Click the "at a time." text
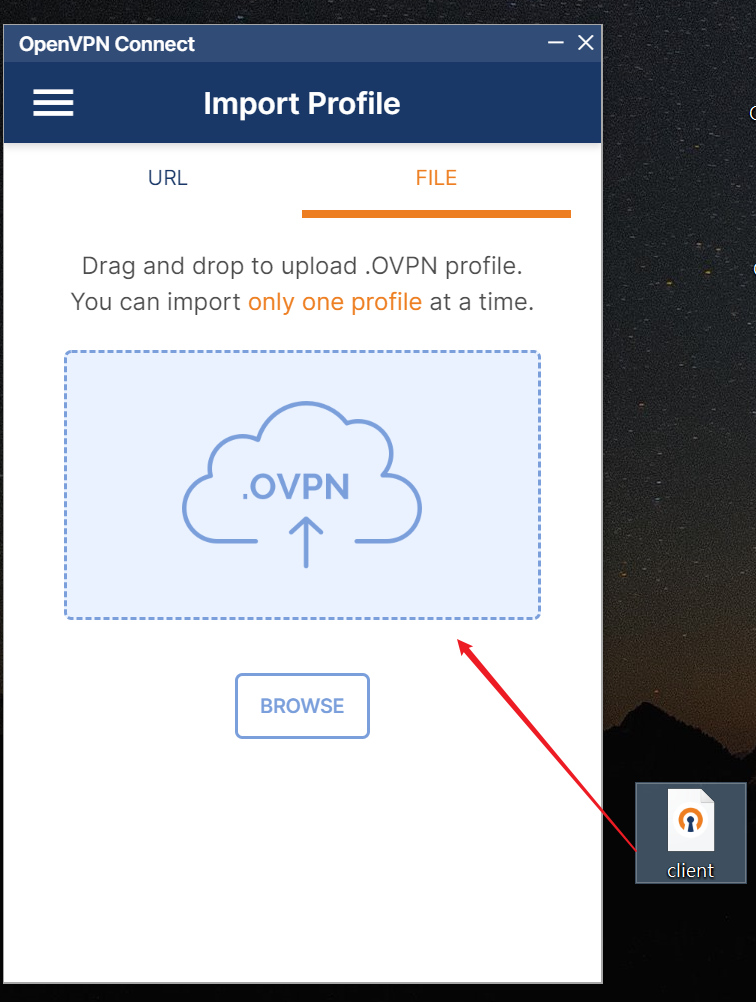756x1002 pixels. [482, 302]
